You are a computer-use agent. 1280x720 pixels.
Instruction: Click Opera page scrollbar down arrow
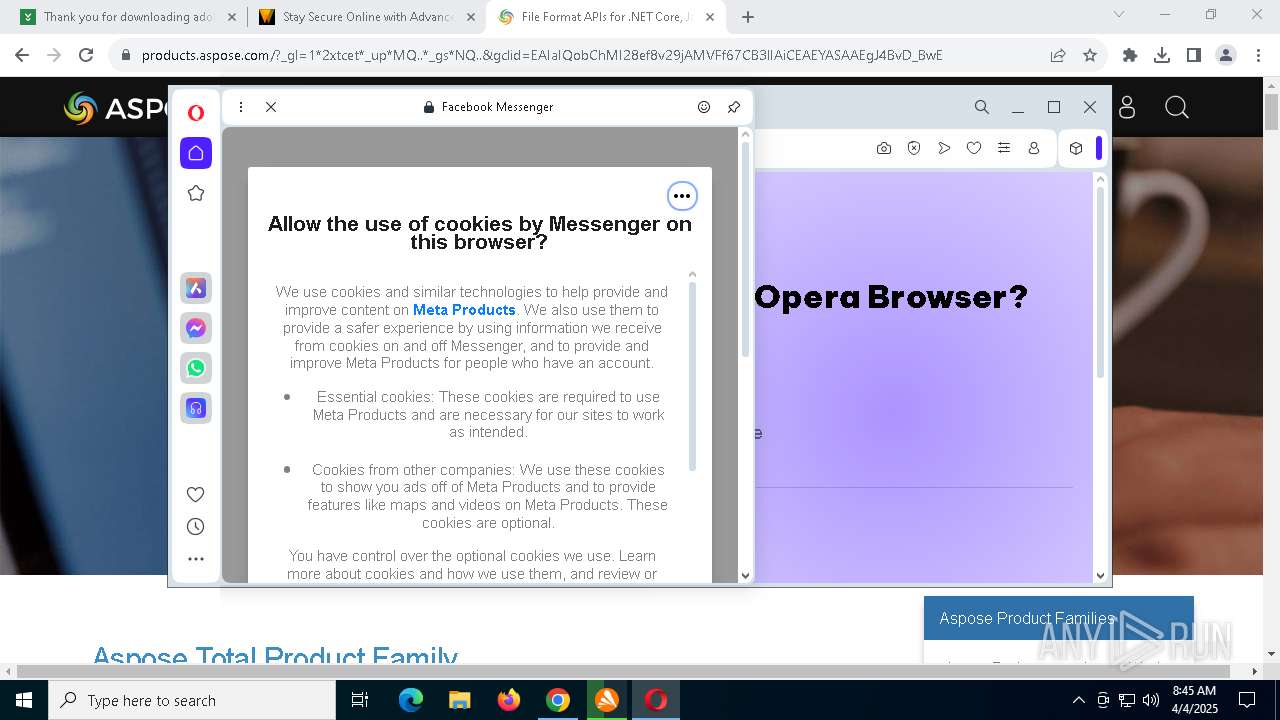coord(1101,575)
